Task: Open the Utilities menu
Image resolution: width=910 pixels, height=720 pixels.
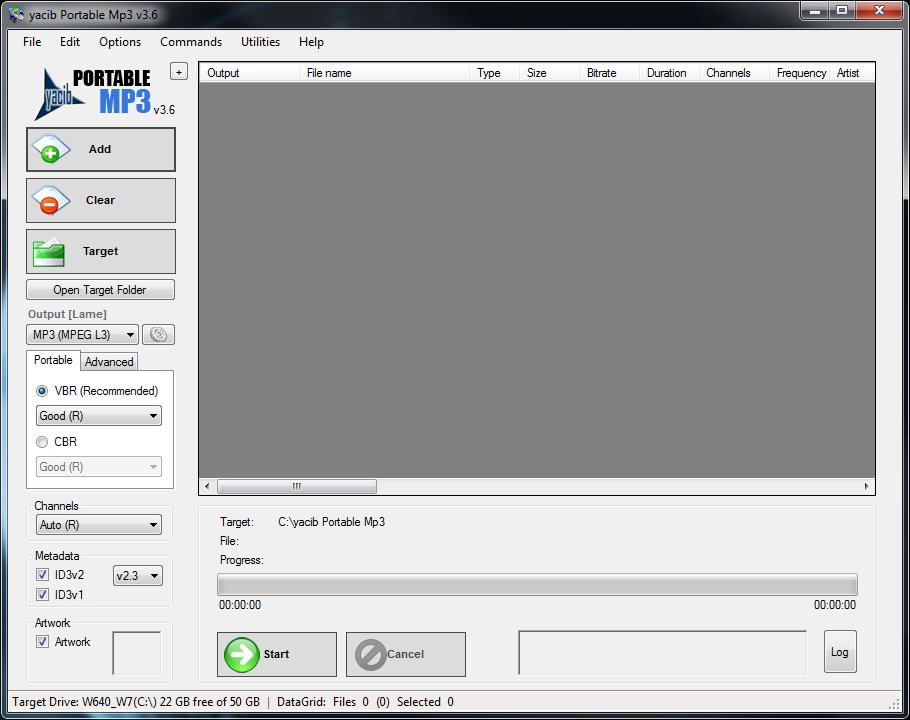Action: [261, 42]
